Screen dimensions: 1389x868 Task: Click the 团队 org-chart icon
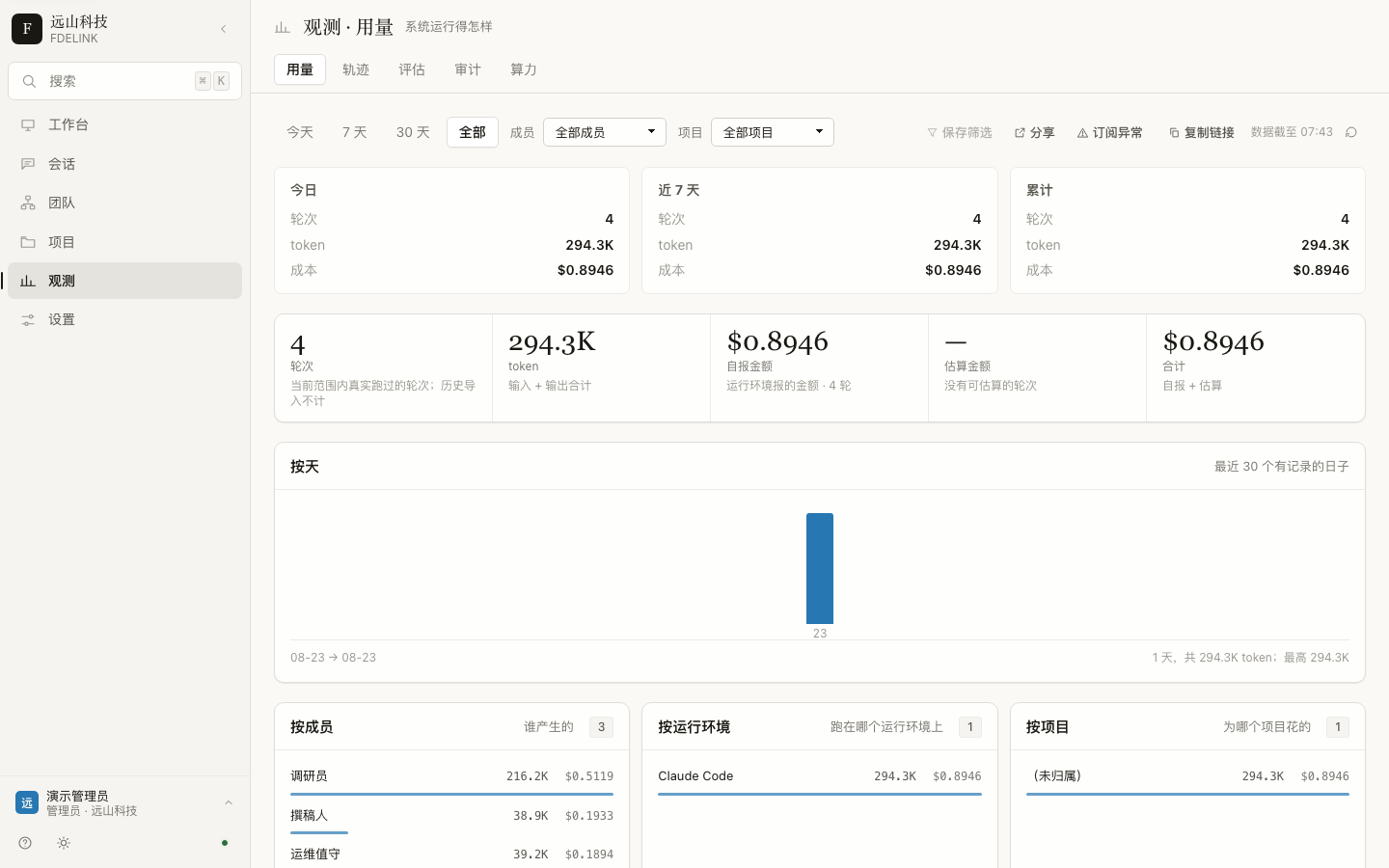(x=28, y=203)
